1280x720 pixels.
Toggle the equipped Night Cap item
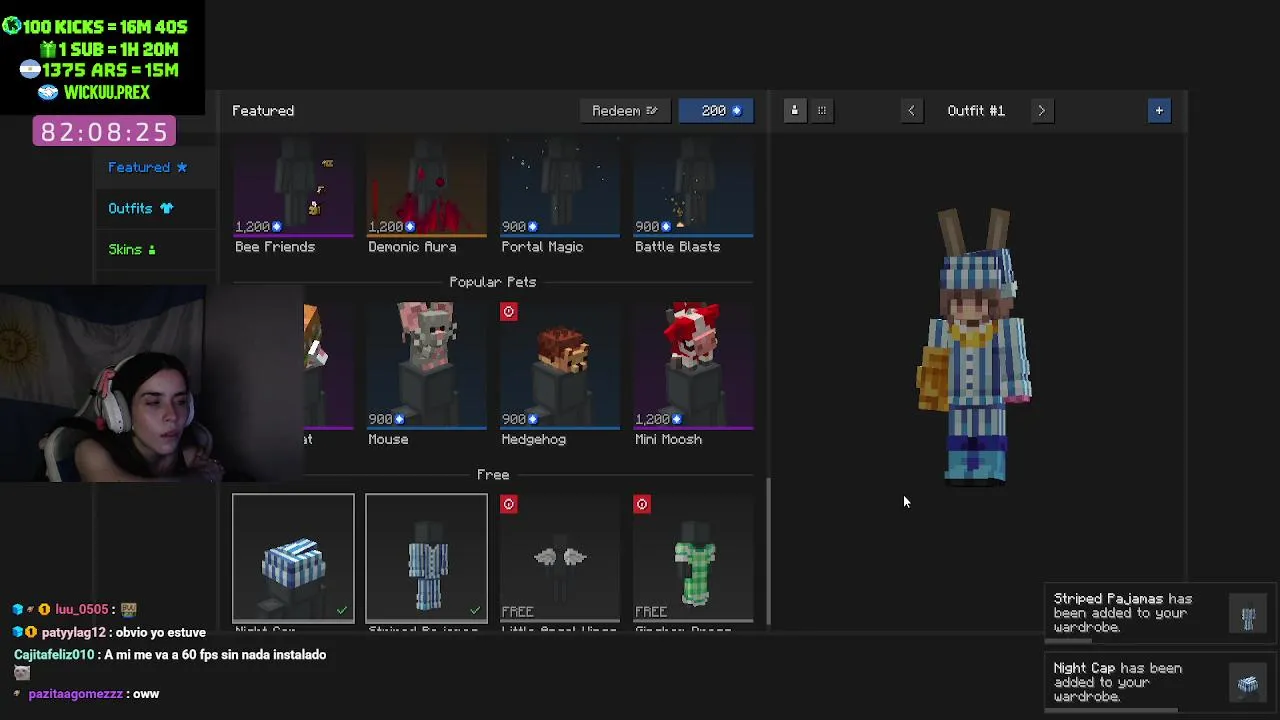(x=293, y=558)
